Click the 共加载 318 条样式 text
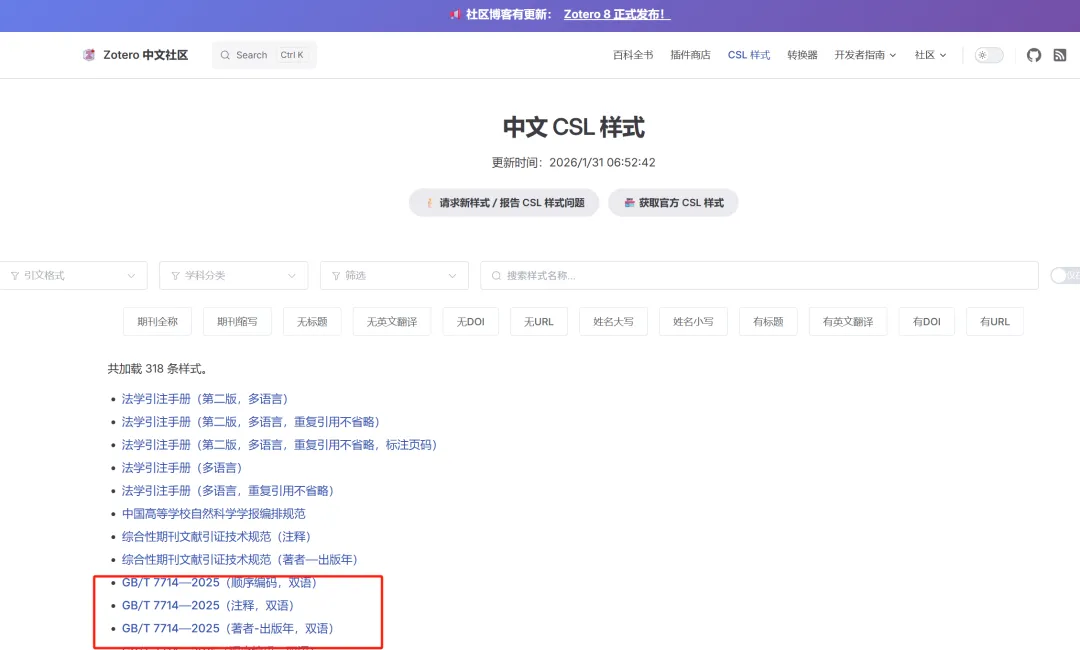The height and width of the screenshot is (650, 1080). (158, 369)
